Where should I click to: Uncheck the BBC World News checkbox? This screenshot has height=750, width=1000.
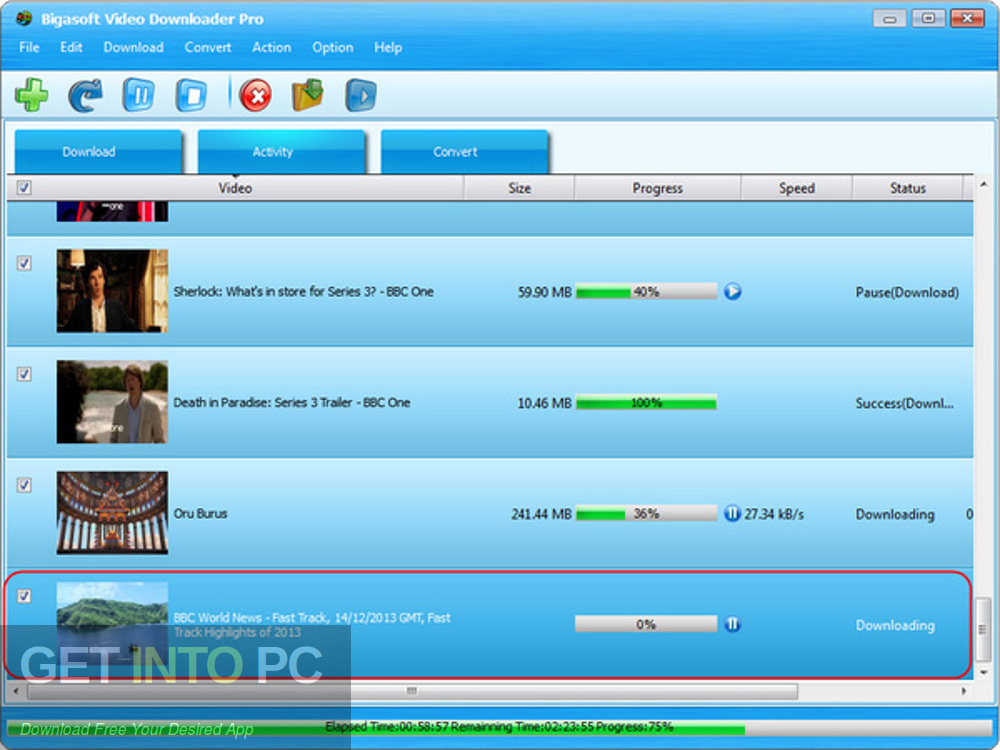pyautogui.click(x=24, y=596)
